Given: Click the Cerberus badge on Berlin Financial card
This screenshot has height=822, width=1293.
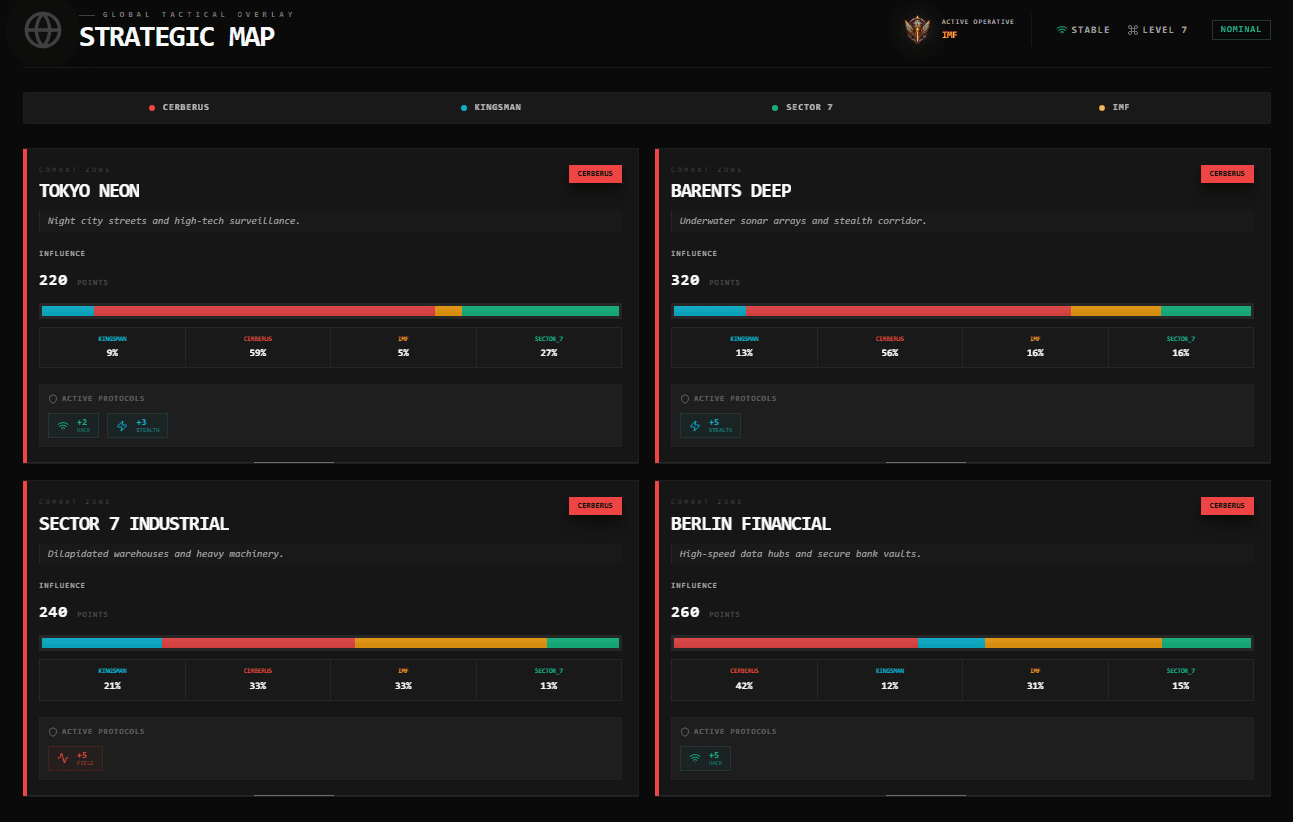Looking at the screenshot, I should pyautogui.click(x=1227, y=506).
